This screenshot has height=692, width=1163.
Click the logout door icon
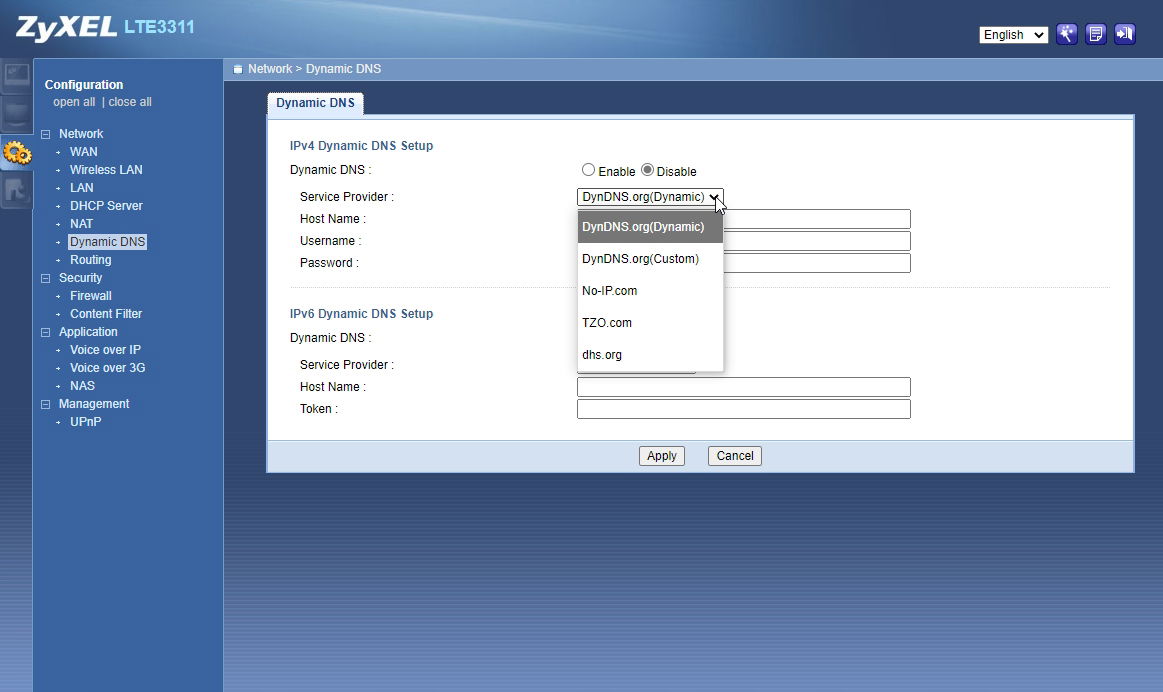pos(1125,34)
